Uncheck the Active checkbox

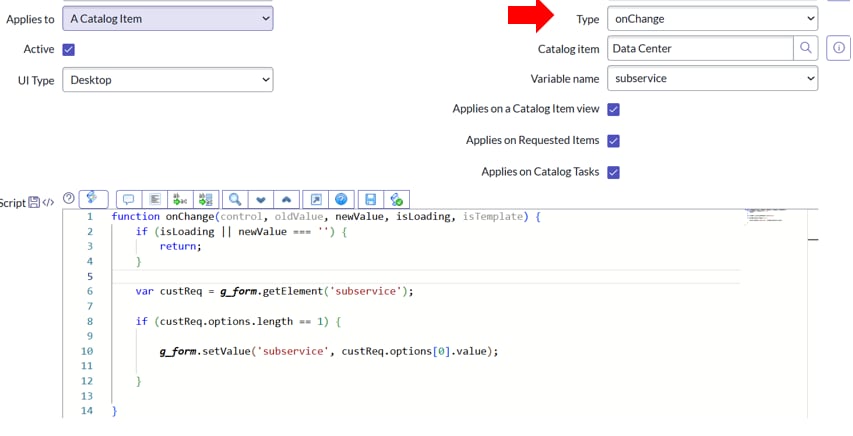click(x=69, y=50)
